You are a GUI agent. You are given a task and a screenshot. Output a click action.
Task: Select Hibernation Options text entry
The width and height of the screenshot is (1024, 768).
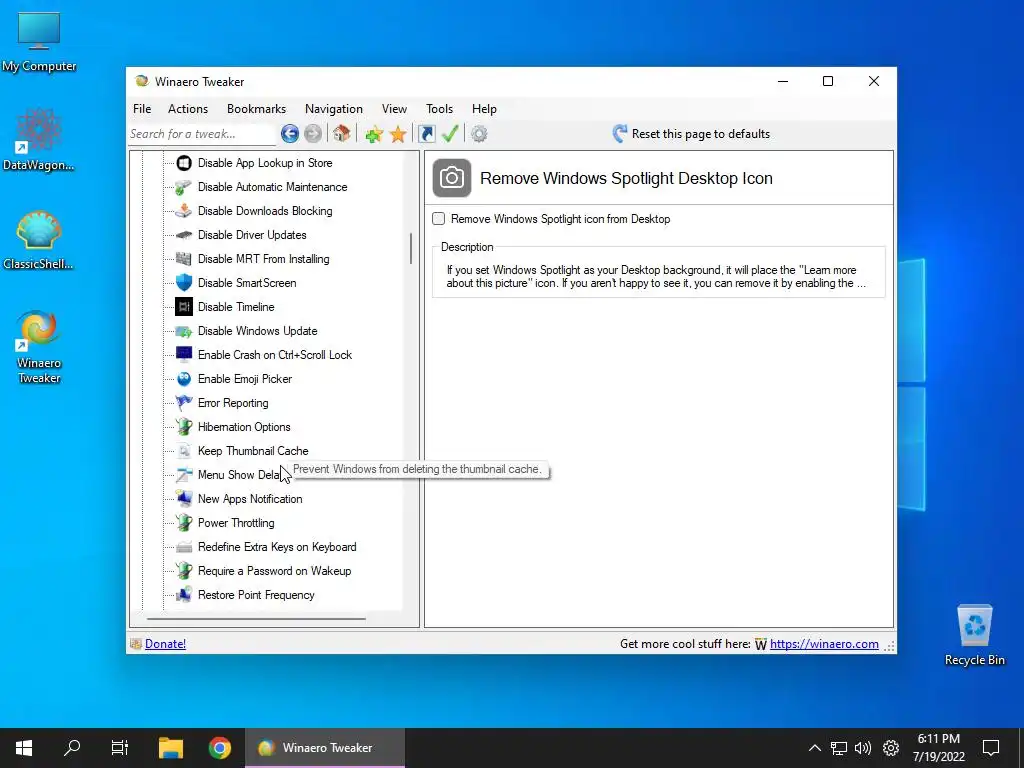pos(244,427)
